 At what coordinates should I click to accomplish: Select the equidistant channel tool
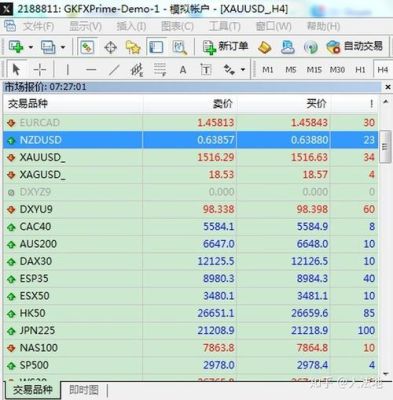[137, 70]
